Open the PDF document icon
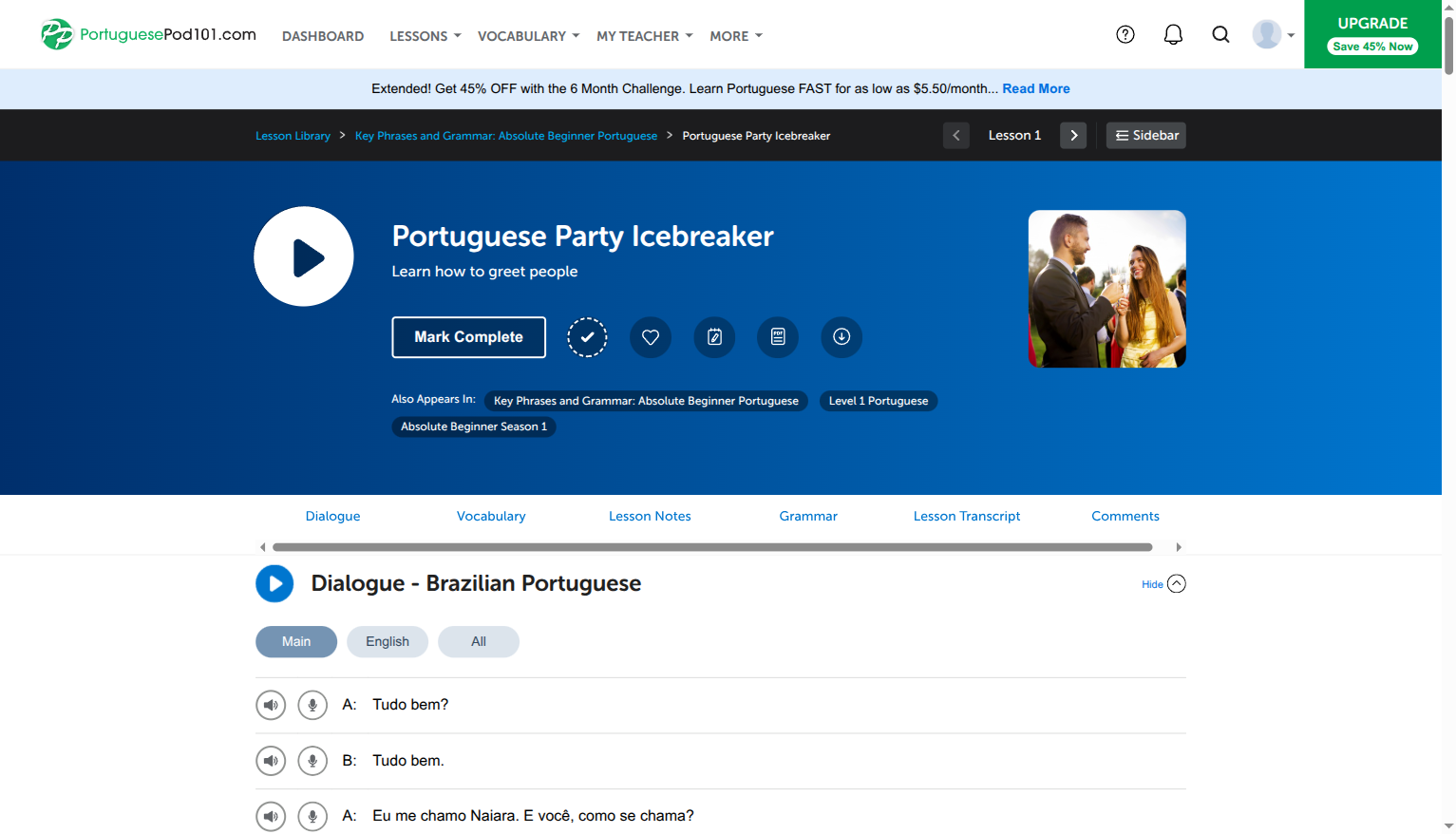 click(778, 337)
